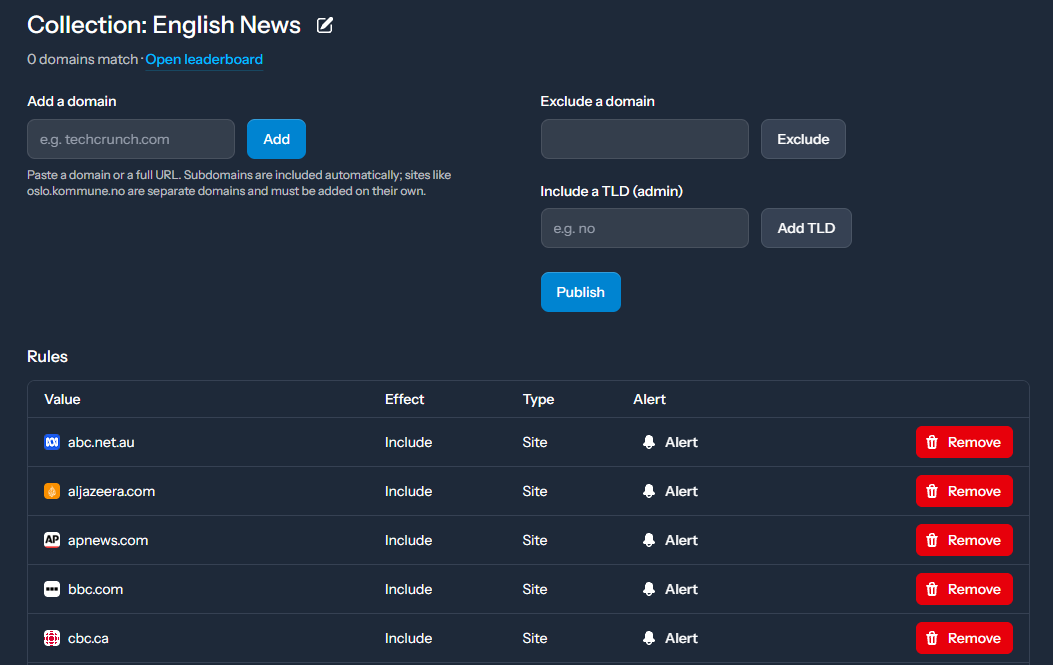Toggle Alert for apnews.com

(670, 540)
